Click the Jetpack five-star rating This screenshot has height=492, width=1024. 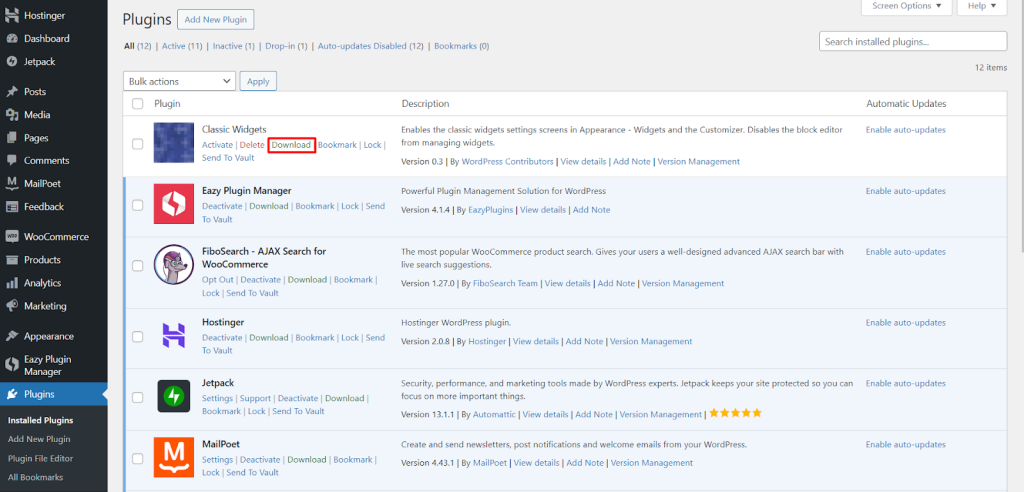[735, 414]
